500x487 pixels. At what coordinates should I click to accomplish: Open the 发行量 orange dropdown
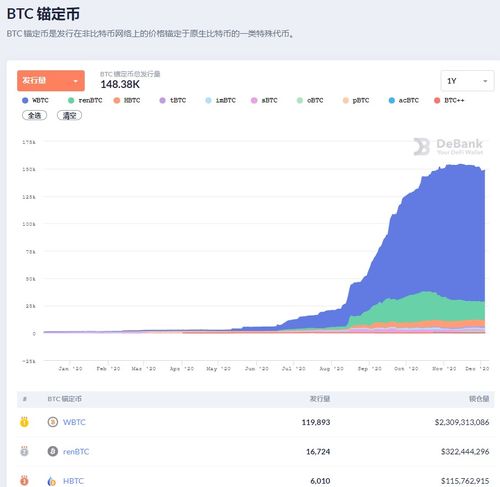click(x=51, y=81)
